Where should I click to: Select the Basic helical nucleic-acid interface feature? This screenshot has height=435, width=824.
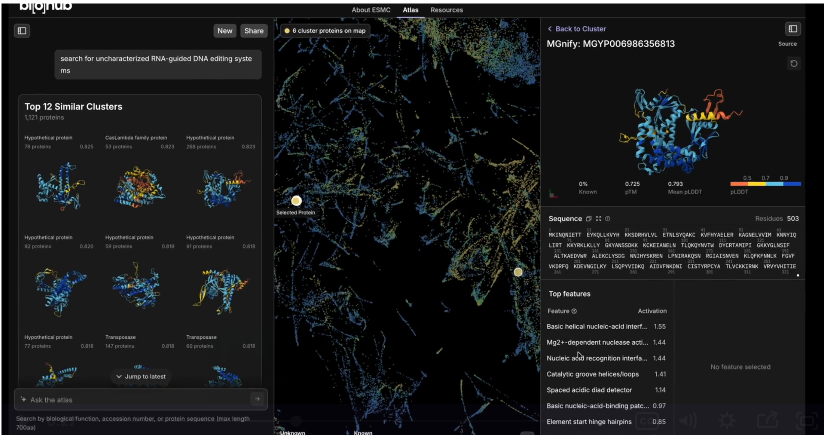coord(606,327)
